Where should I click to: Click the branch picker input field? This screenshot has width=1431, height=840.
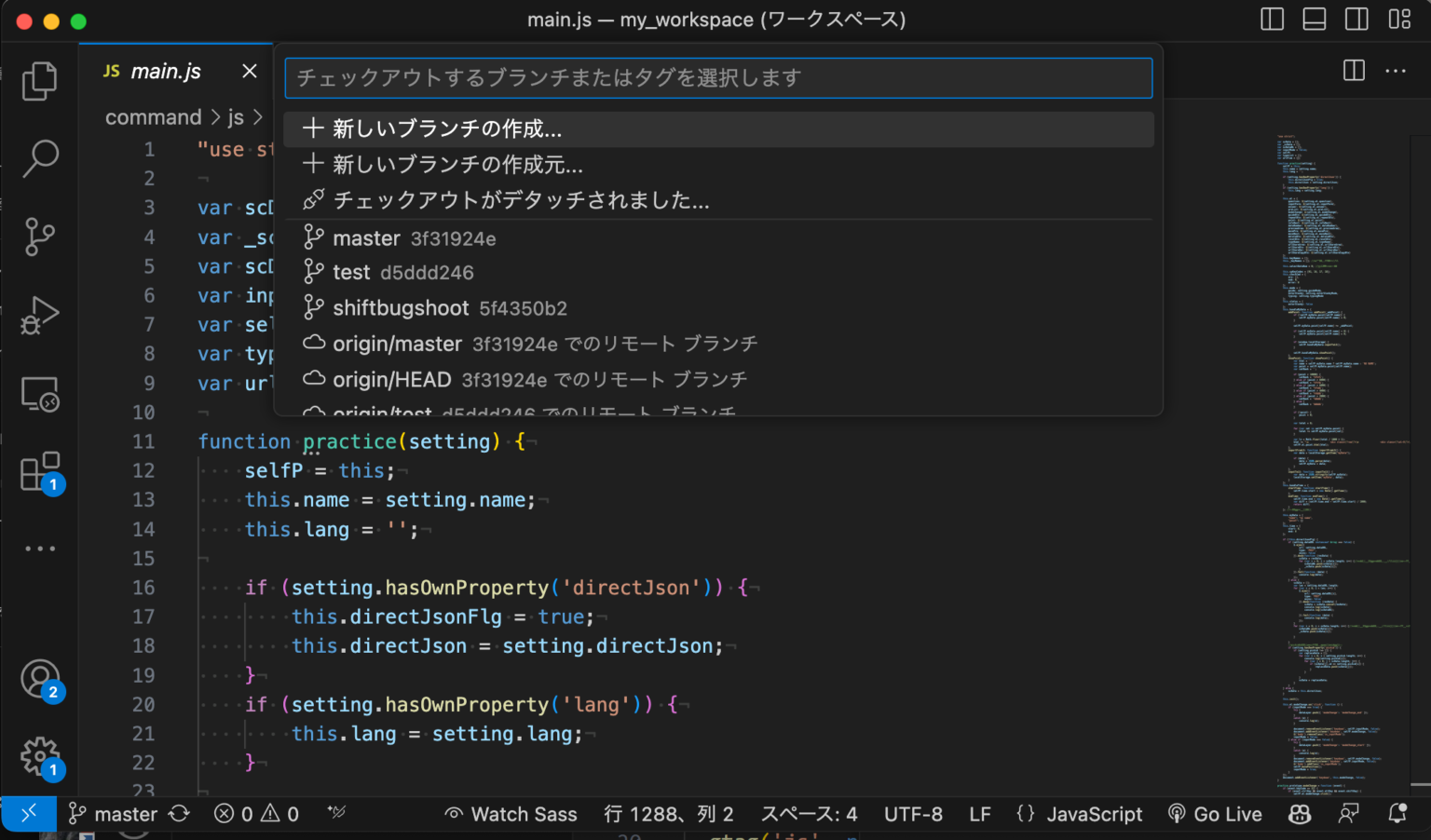(717, 78)
